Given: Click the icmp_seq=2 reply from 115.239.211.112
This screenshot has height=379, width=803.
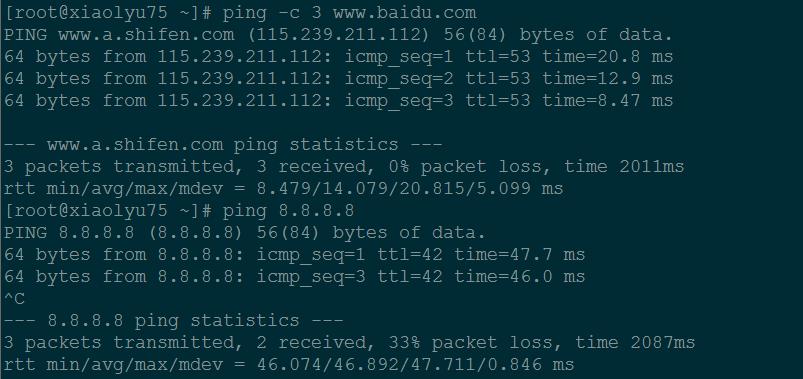Looking at the screenshot, I should [x=338, y=79].
